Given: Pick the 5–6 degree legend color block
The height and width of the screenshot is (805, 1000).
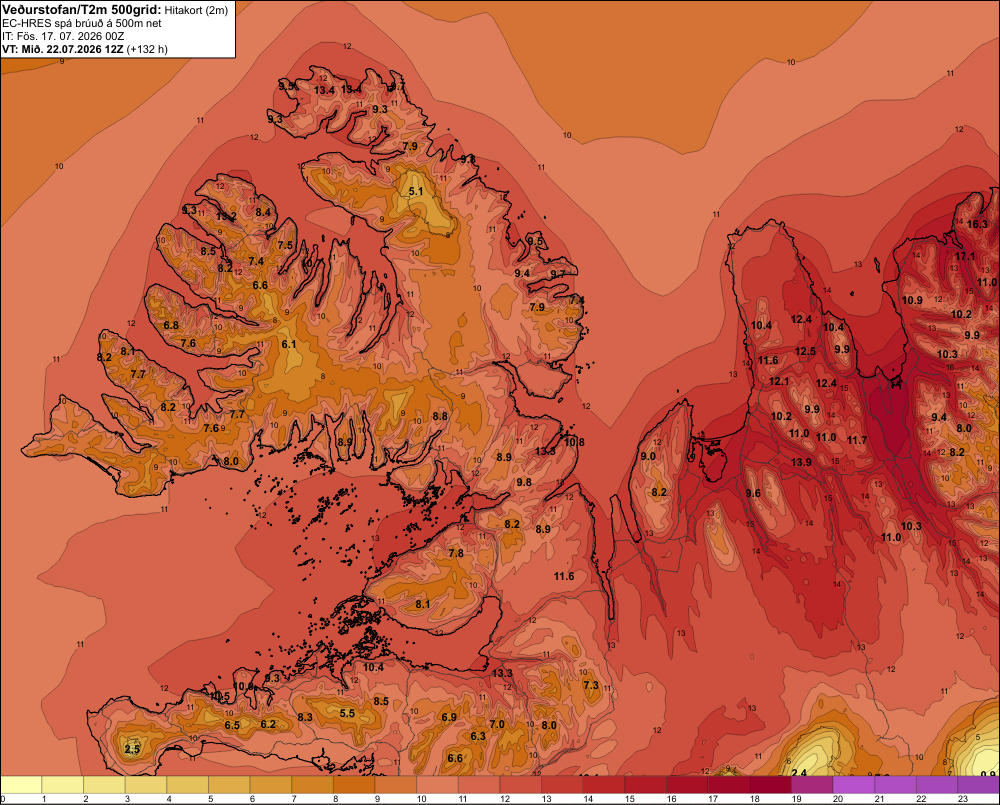Looking at the screenshot, I should click(x=230, y=785).
